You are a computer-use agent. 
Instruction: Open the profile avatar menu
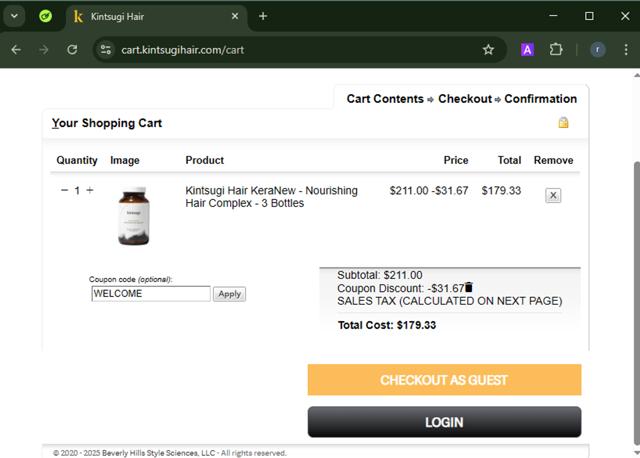click(598, 50)
